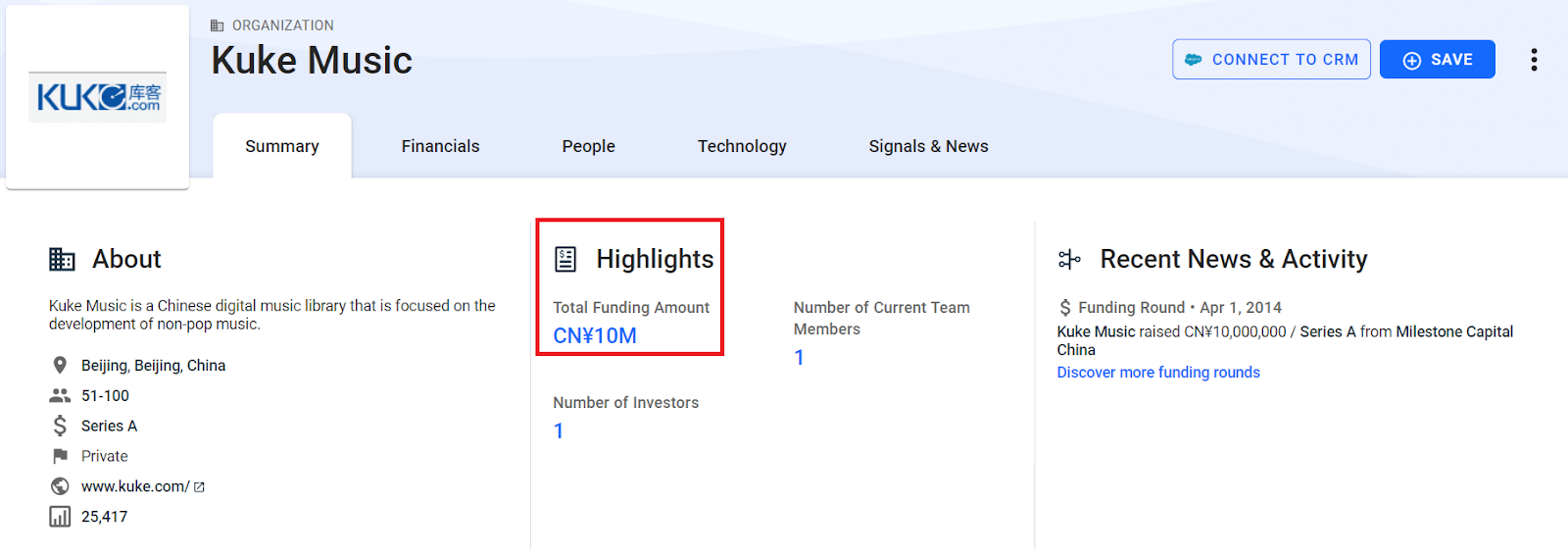Click the Salesforce cloud icon
The height and width of the screenshot is (554, 1568).
(x=1193, y=60)
